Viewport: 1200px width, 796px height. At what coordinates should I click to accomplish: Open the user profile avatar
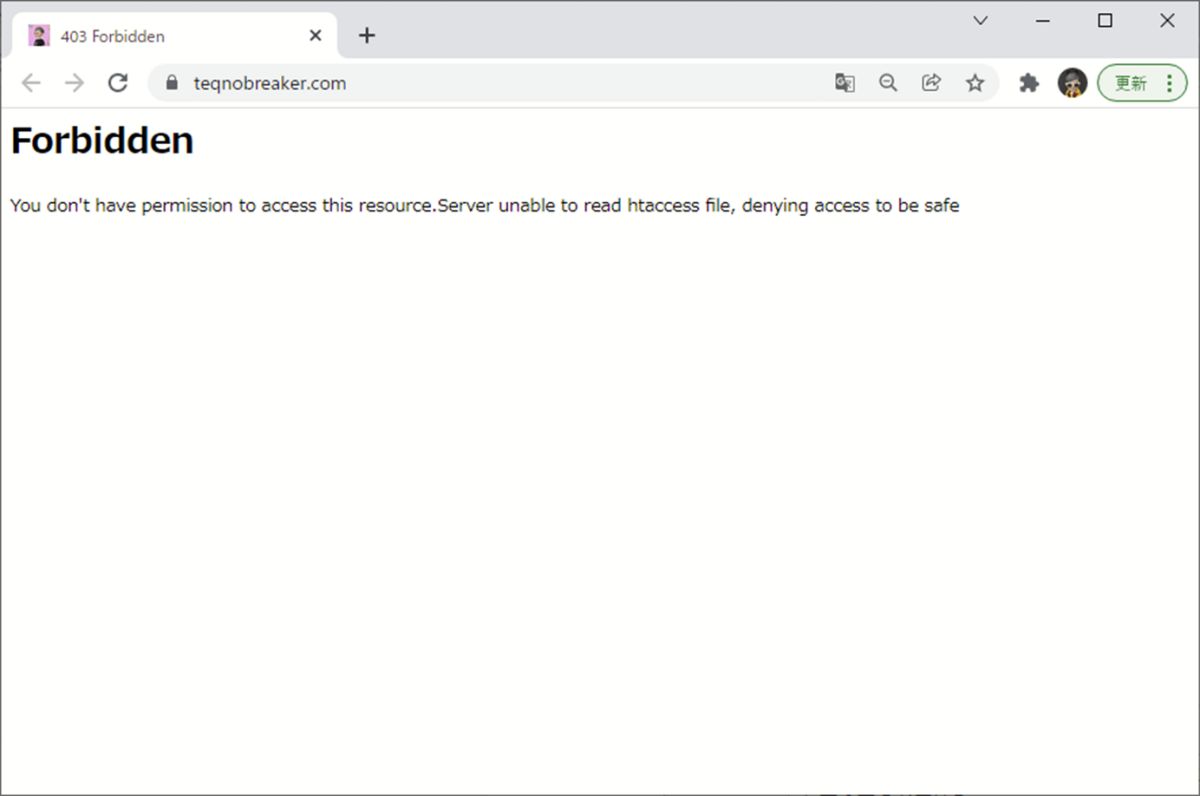[1072, 83]
